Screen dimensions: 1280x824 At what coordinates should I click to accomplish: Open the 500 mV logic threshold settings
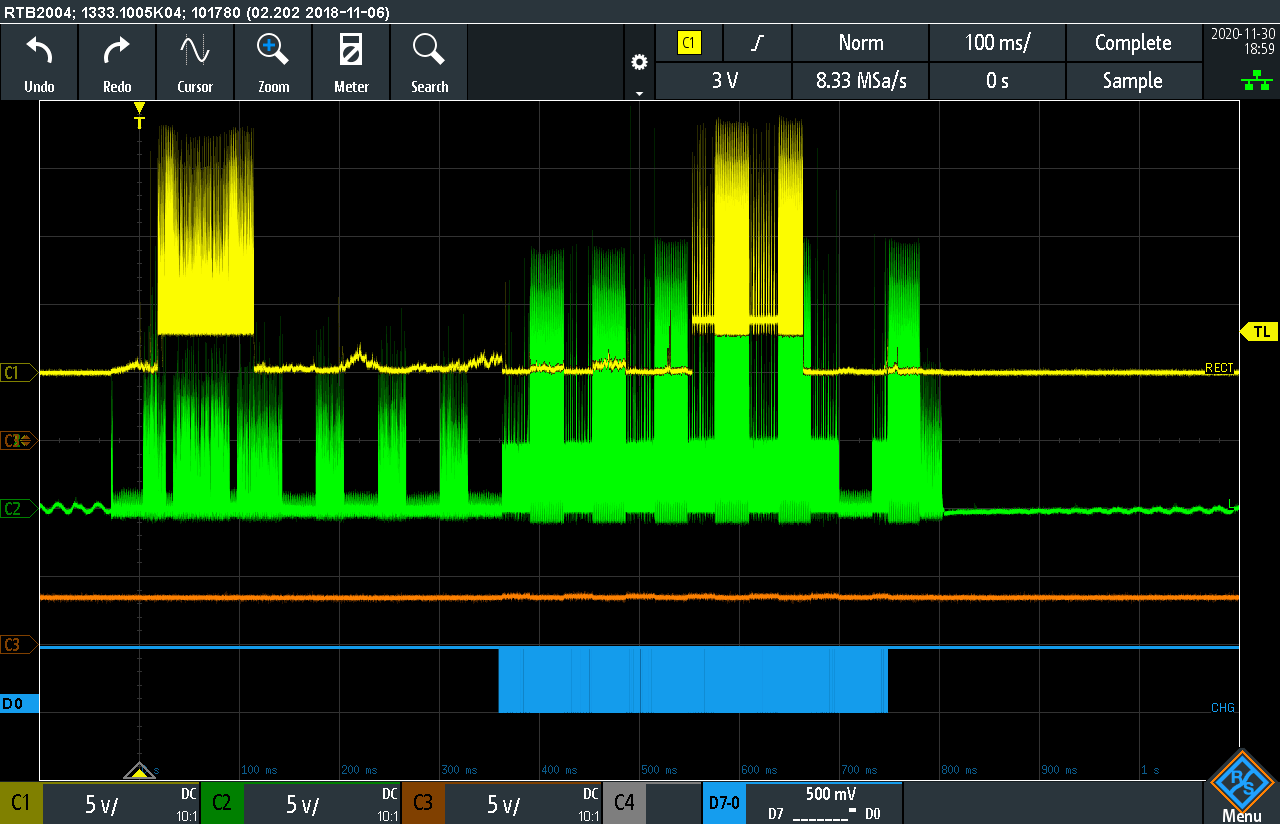pos(824,803)
